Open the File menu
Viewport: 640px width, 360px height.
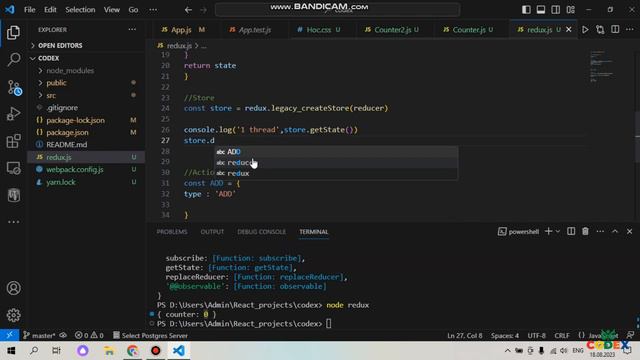click(x=30, y=10)
